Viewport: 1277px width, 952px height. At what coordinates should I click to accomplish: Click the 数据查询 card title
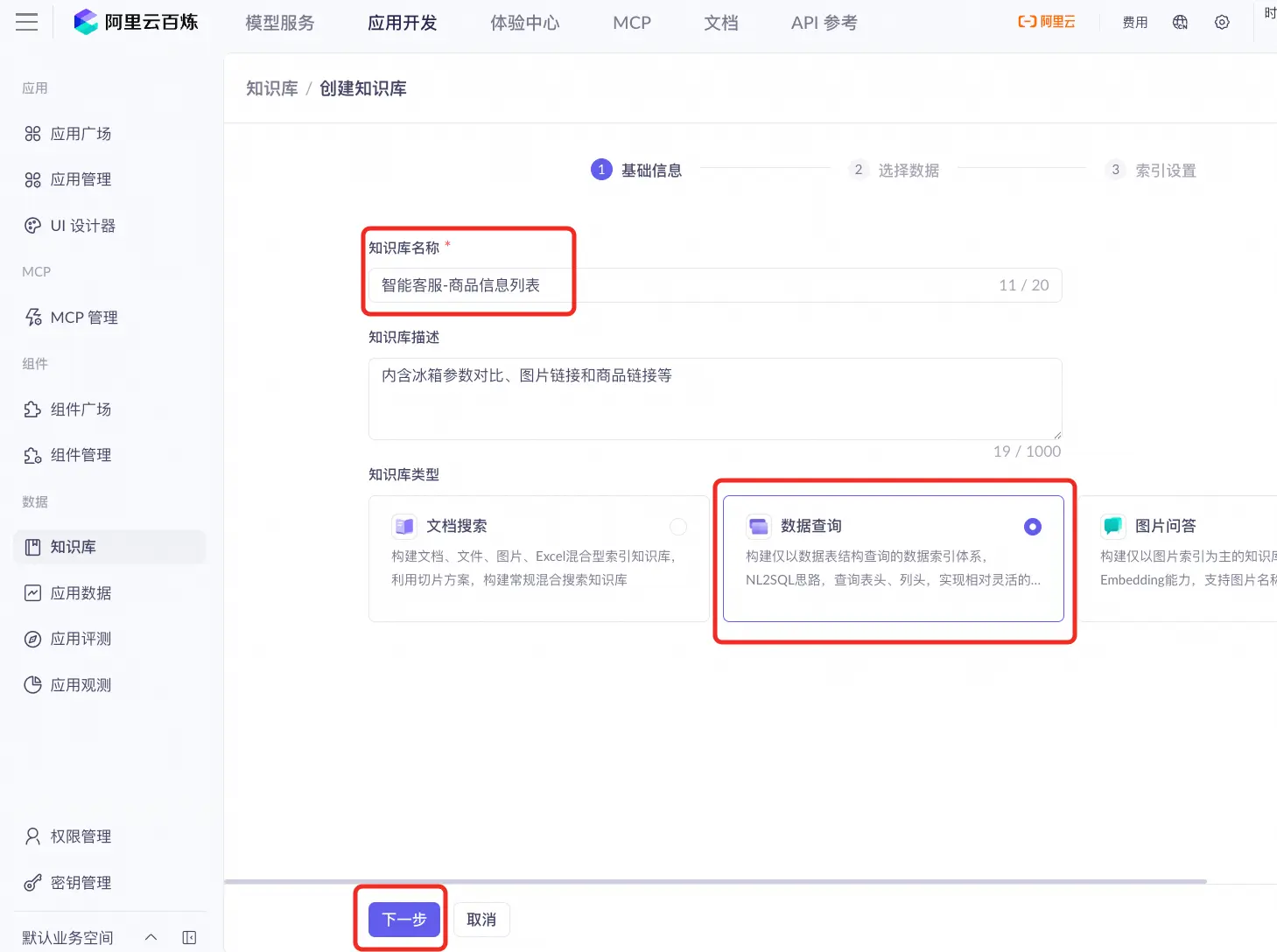click(x=811, y=526)
